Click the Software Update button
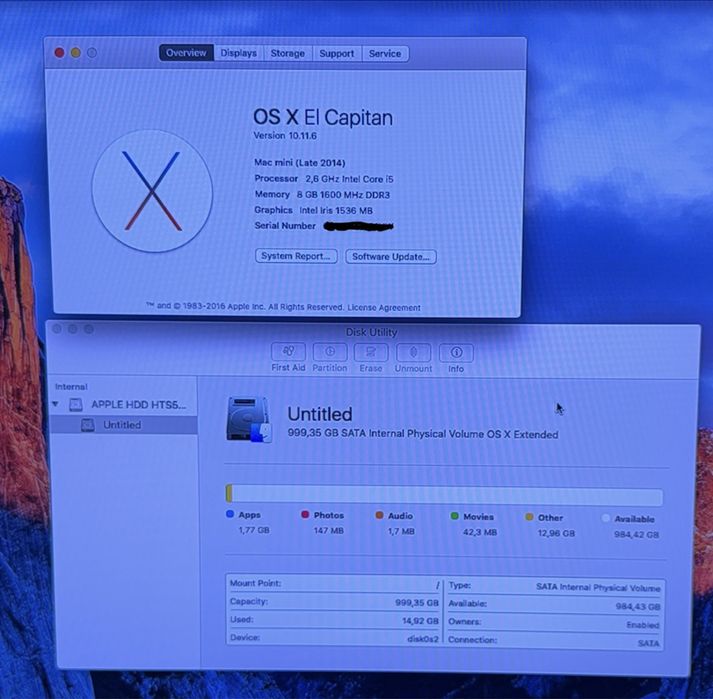The image size is (713, 699). click(x=391, y=256)
